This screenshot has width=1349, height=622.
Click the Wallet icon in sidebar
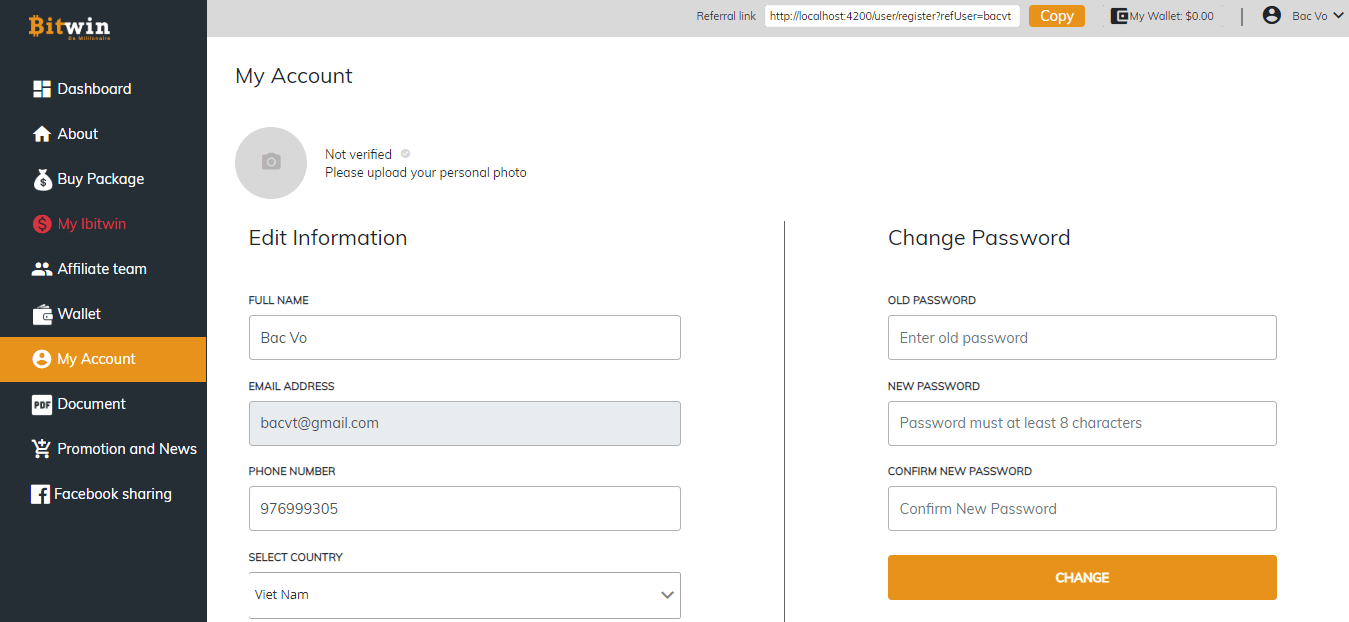42,314
